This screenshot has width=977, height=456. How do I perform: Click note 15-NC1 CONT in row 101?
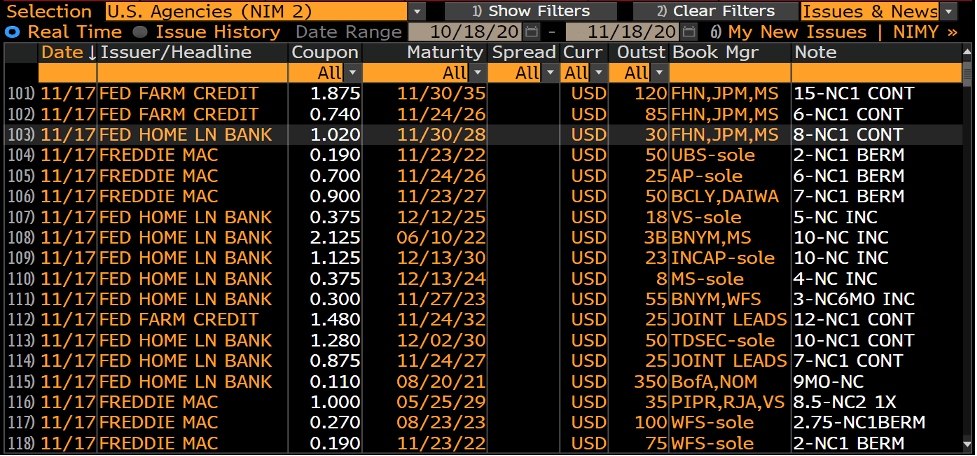point(854,93)
